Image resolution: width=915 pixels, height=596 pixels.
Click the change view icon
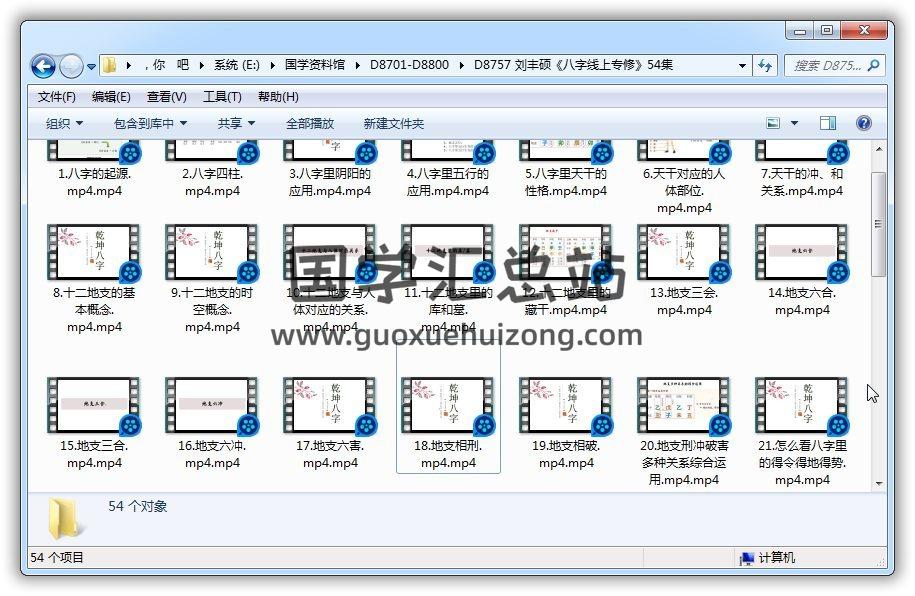tap(774, 123)
